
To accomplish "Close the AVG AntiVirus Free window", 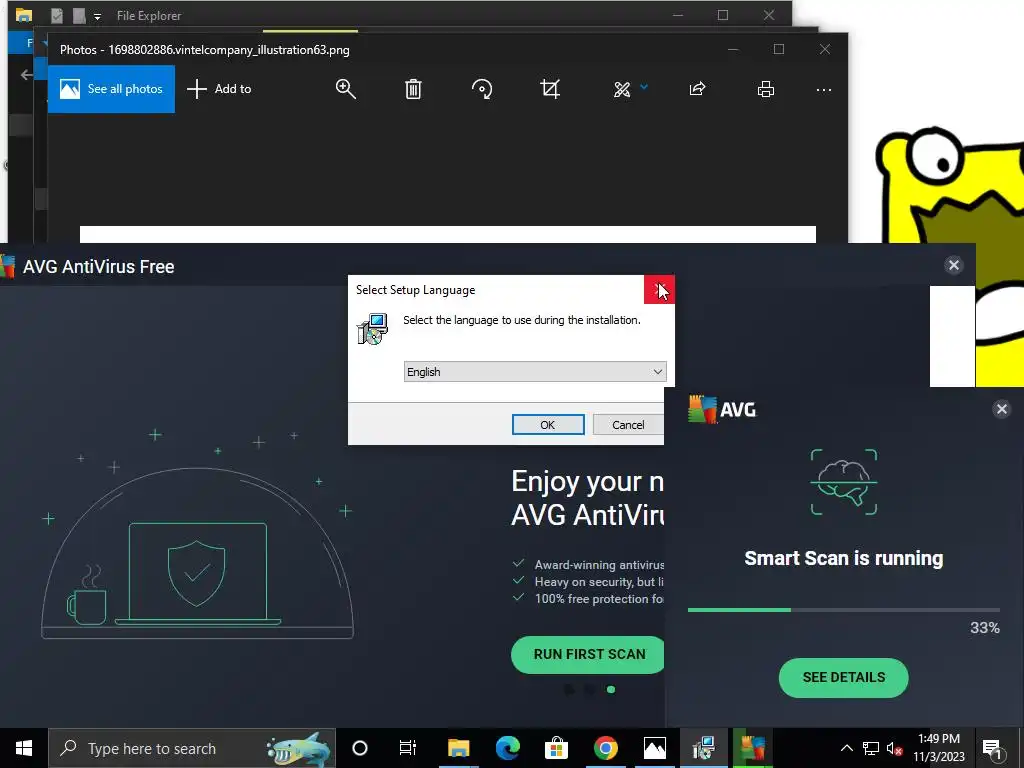I will coord(953,265).
